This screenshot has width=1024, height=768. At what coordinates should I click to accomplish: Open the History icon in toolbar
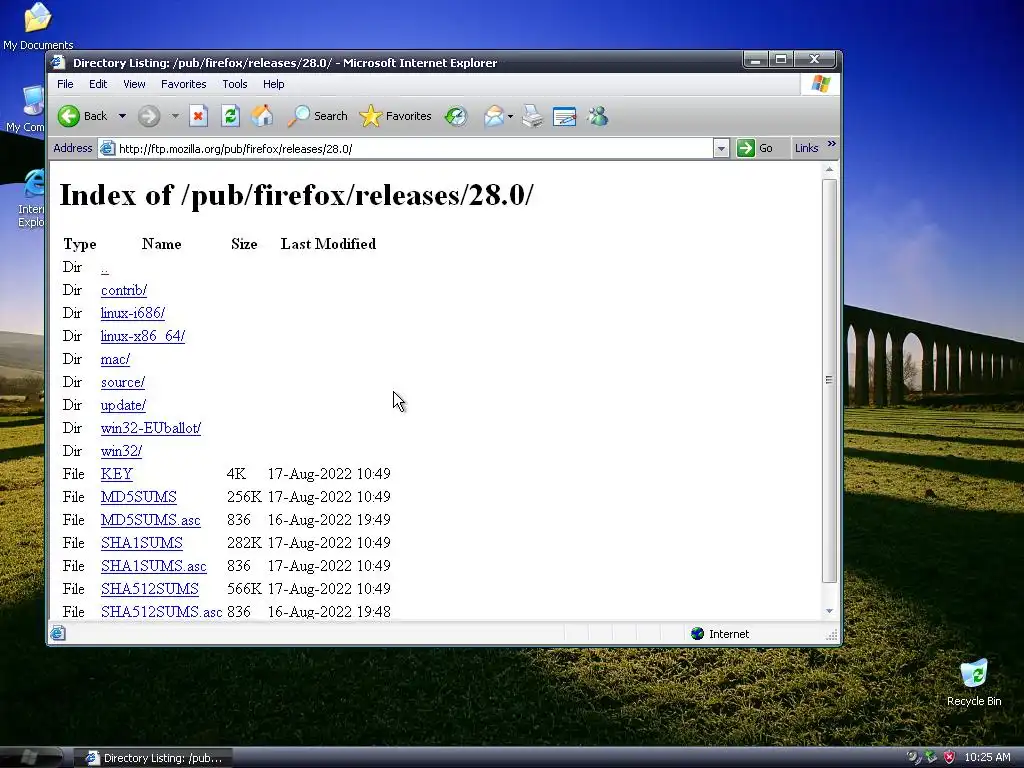click(456, 116)
